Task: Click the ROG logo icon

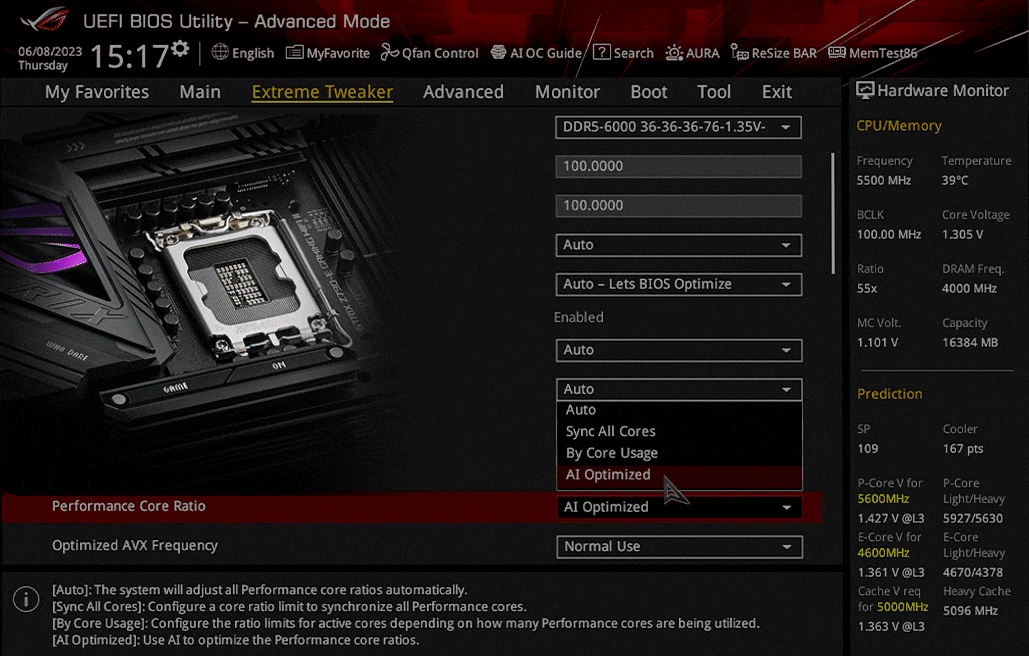Action: (x=44, y=20)
